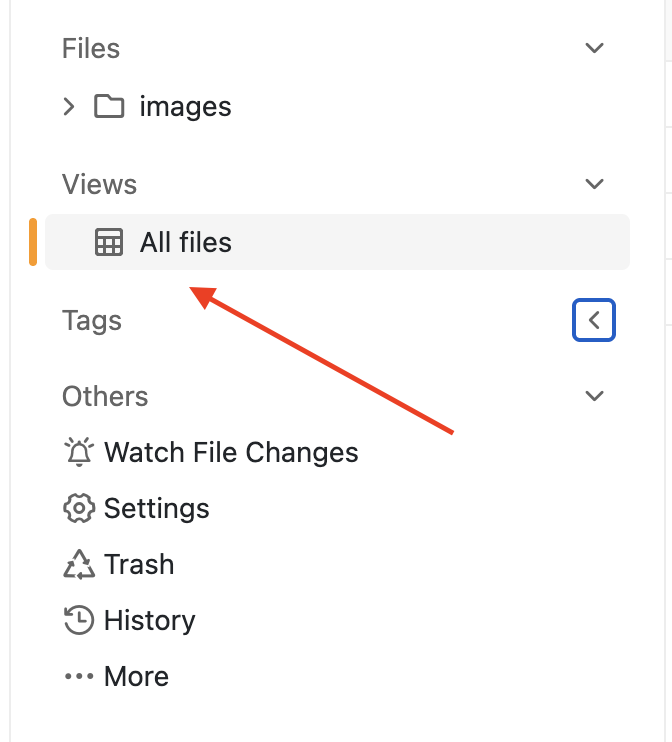This screenshot has width=672, height=742.
Task: Collapse the Others section chevron
Action: (594, 396)
